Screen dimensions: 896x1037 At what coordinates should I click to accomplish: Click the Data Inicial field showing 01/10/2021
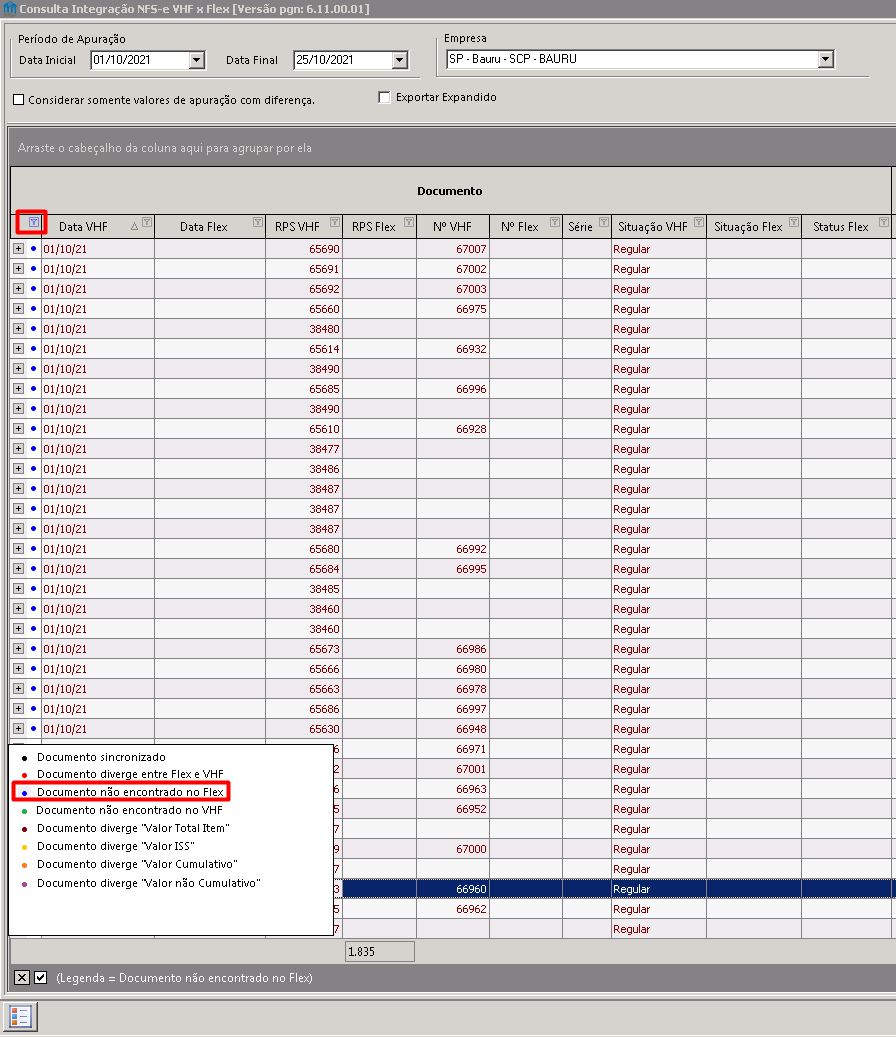[140, 60]
